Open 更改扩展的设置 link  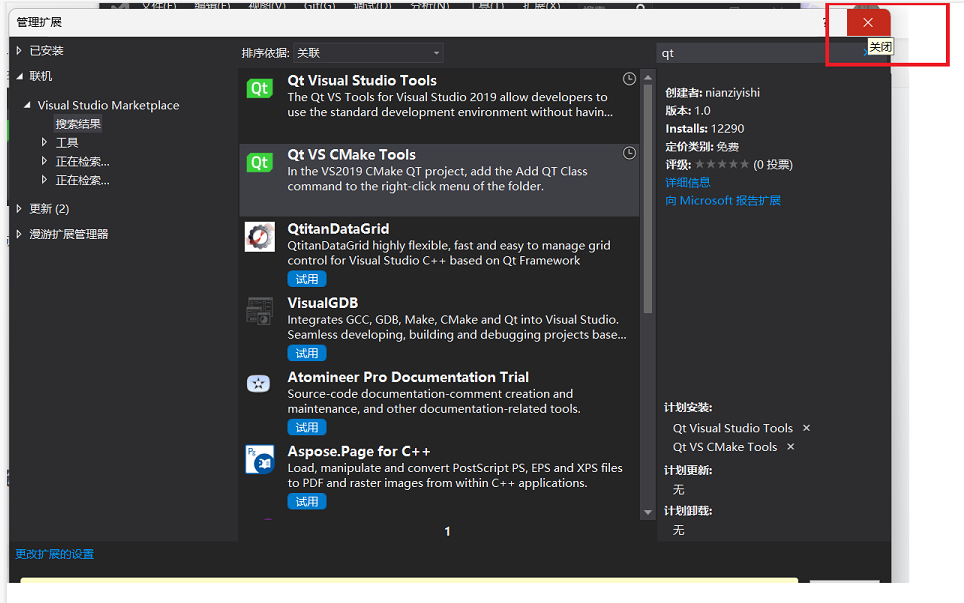pyautogui.click(x=54, y=554)
